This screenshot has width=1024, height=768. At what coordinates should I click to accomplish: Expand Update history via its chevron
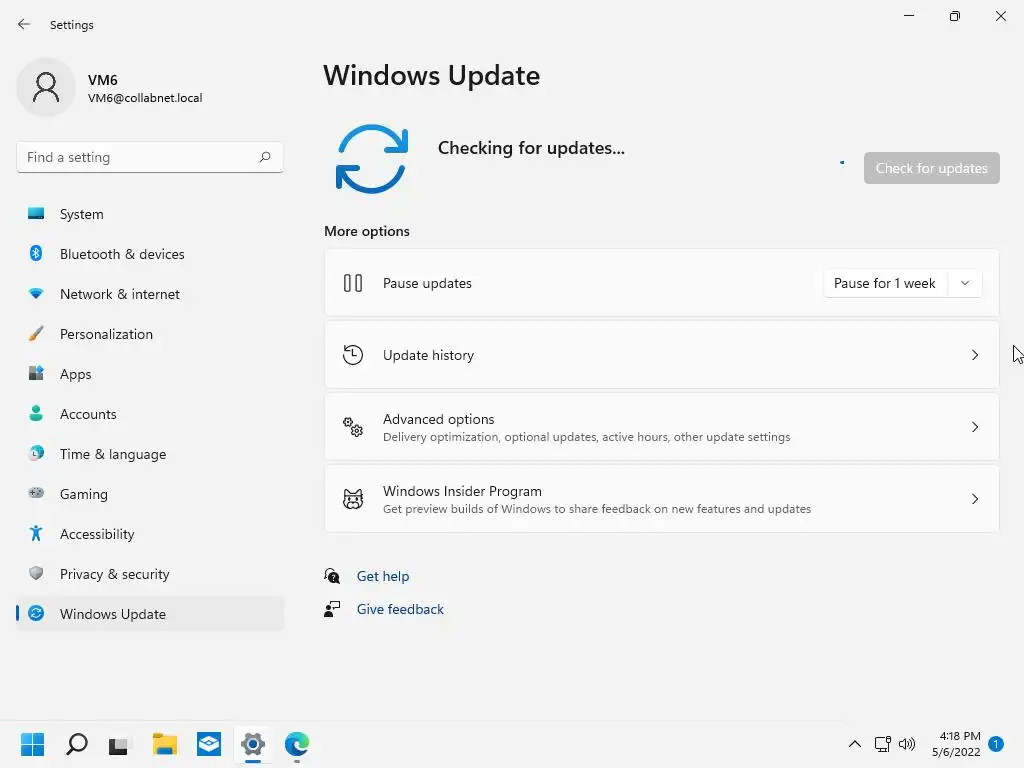(974, 355)
